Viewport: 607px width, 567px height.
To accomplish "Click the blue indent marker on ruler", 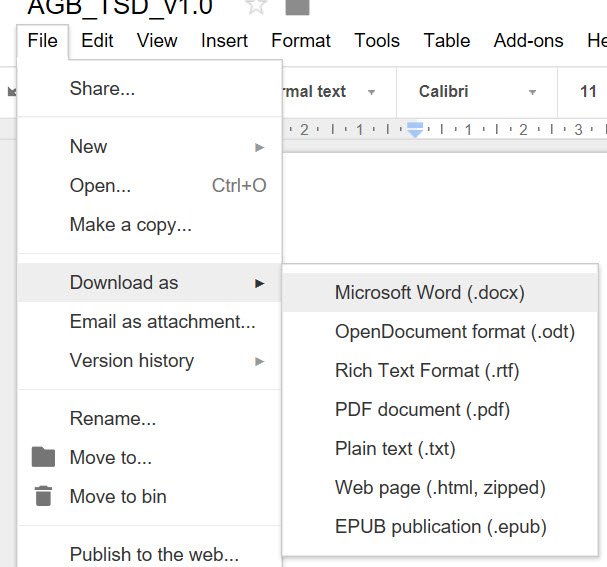I will (x=415, y=130).
